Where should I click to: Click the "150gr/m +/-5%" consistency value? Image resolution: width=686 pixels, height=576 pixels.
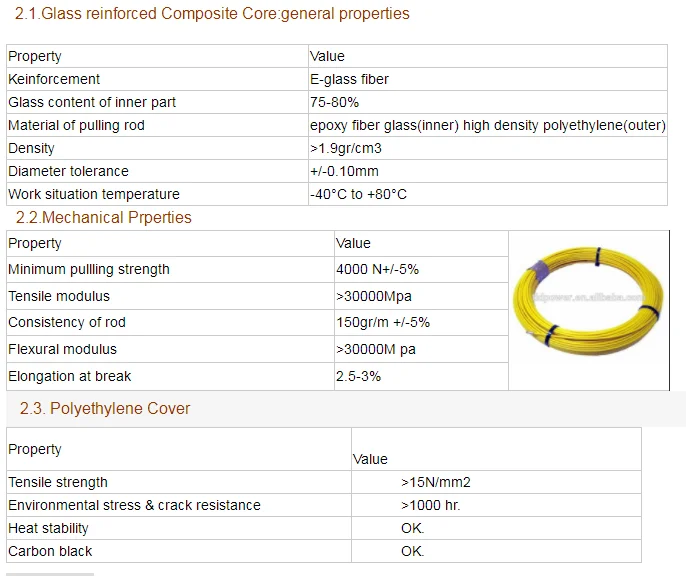[384, 322]
